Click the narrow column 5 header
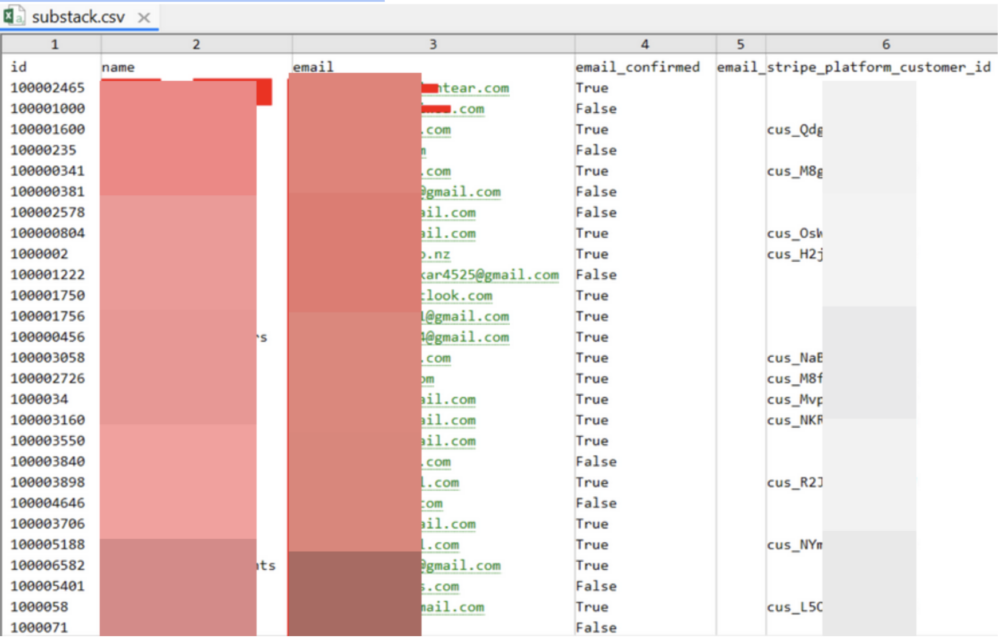The image size is (1000, 639). (740, 45)
